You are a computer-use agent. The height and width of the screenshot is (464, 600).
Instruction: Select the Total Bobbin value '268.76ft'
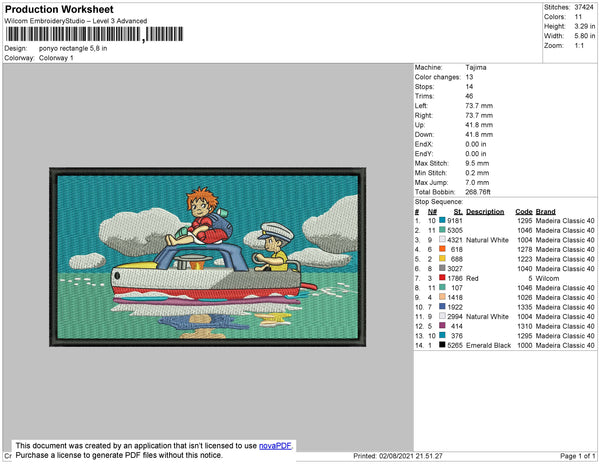(x=478, y=192)
